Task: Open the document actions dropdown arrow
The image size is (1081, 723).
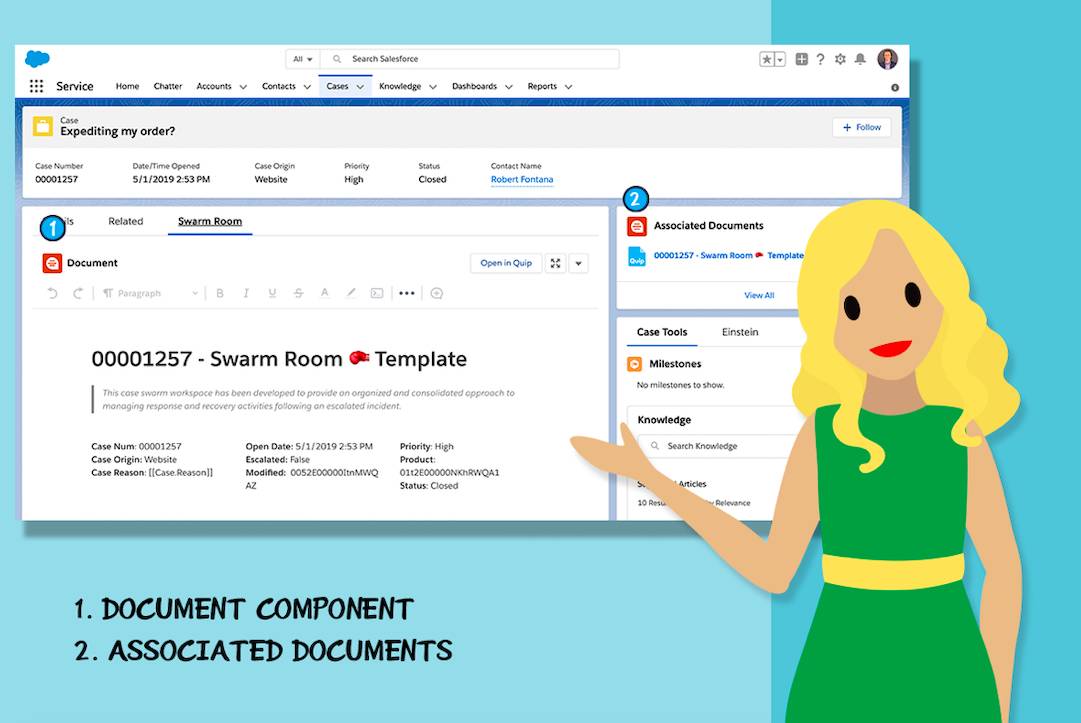Action: (578, 263)
